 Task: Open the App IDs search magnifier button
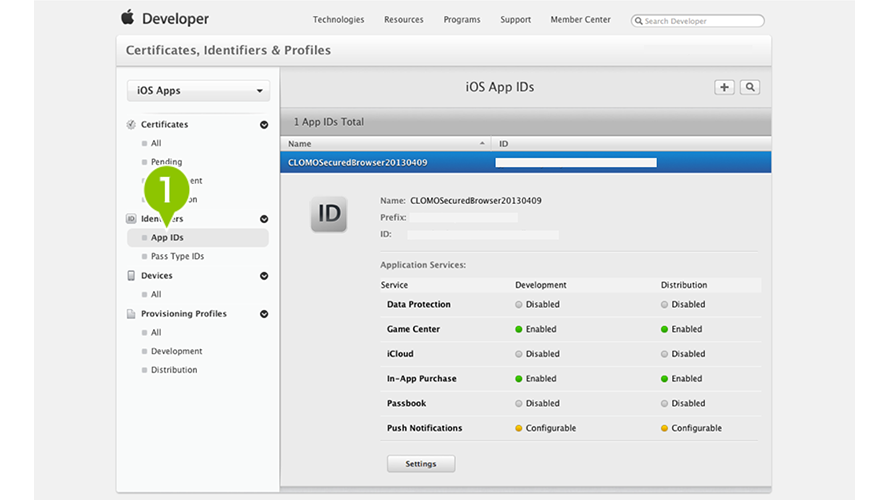click(x=750, y=87)
